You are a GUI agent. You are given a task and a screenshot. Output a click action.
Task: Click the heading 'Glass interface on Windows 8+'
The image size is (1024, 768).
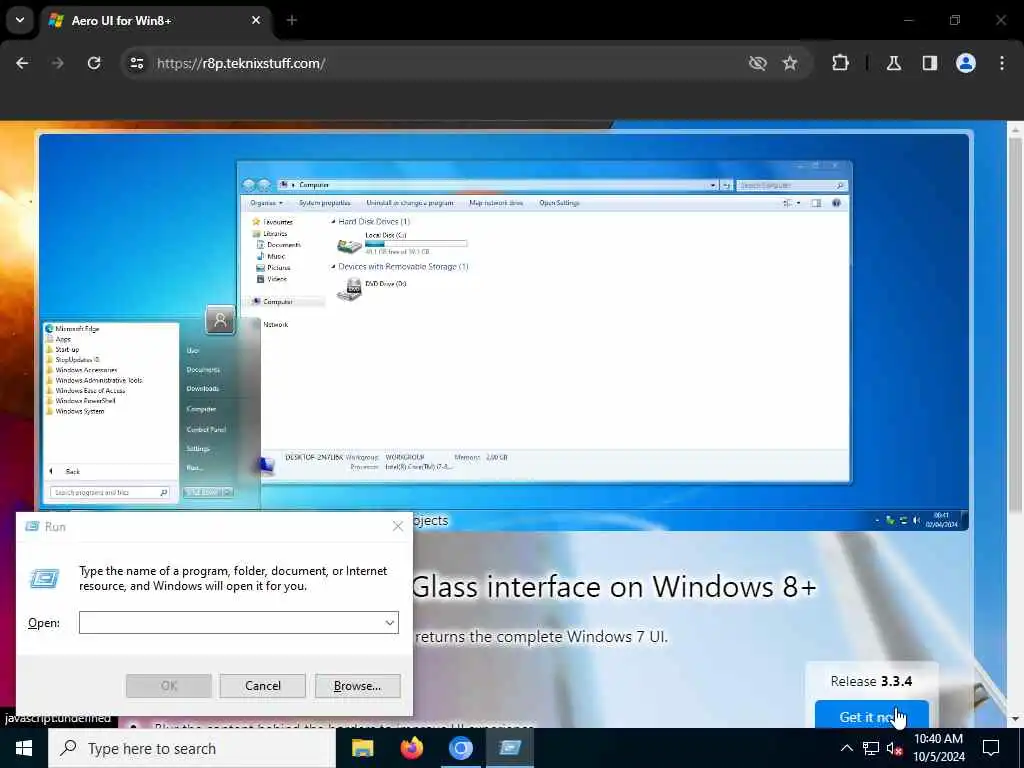614,586
